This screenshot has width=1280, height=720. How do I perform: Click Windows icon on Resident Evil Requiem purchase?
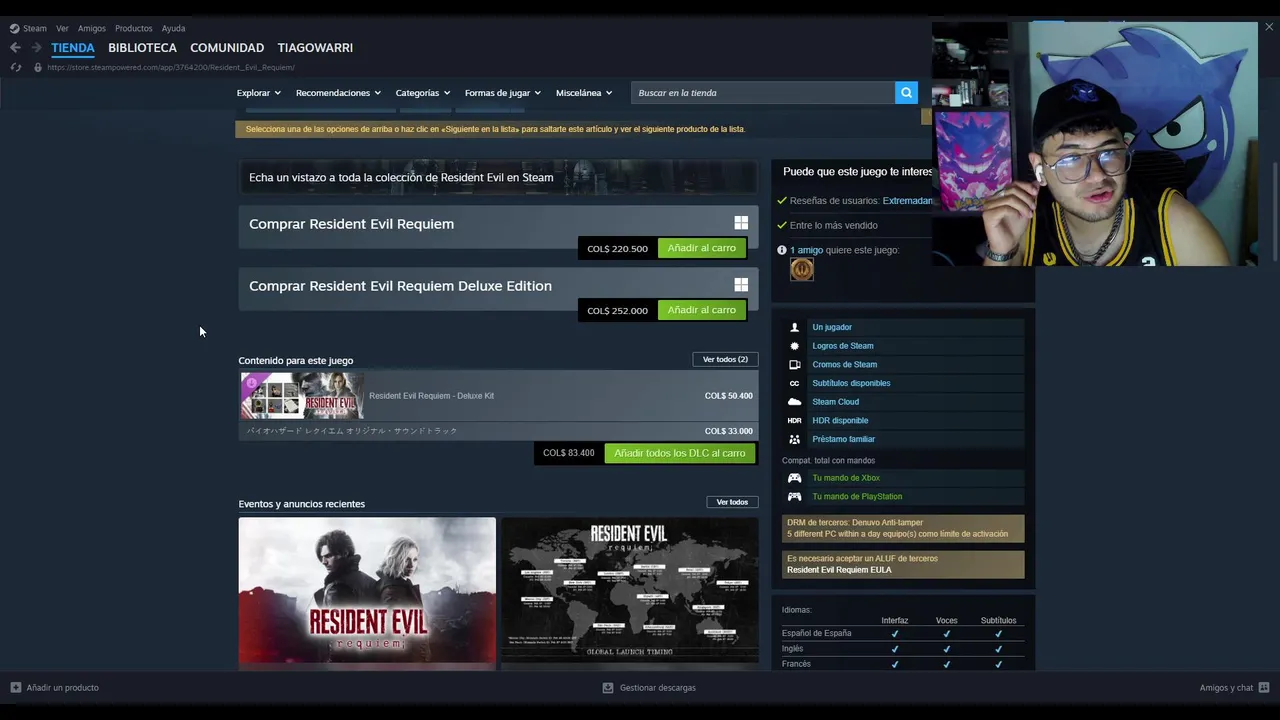point(741,223)
